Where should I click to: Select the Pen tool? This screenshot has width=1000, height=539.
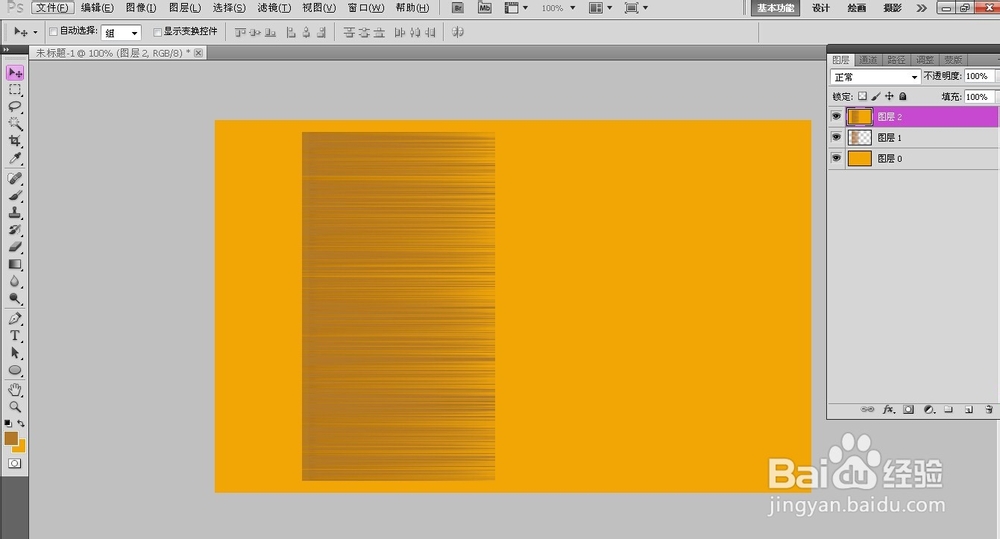[x=15, y=318]
